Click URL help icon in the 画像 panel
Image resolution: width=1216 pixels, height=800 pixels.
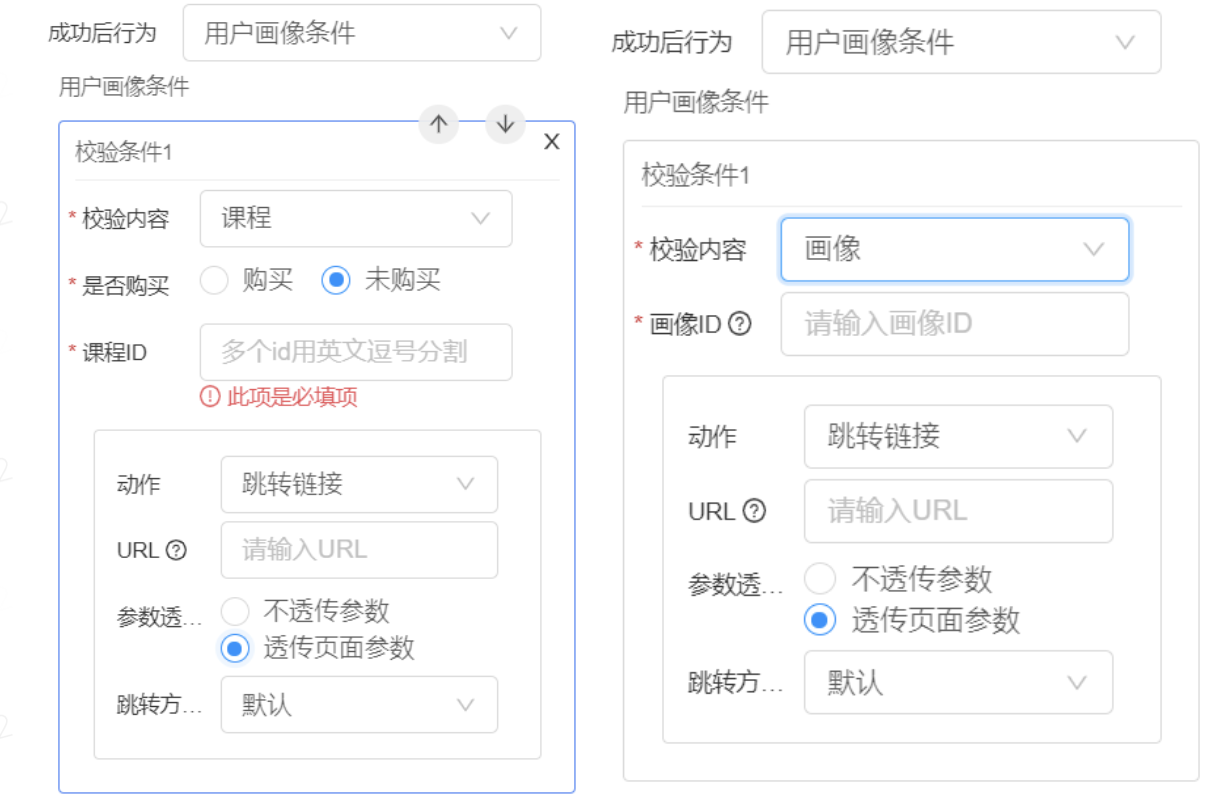pyautogui.click(x=754, y=511)
